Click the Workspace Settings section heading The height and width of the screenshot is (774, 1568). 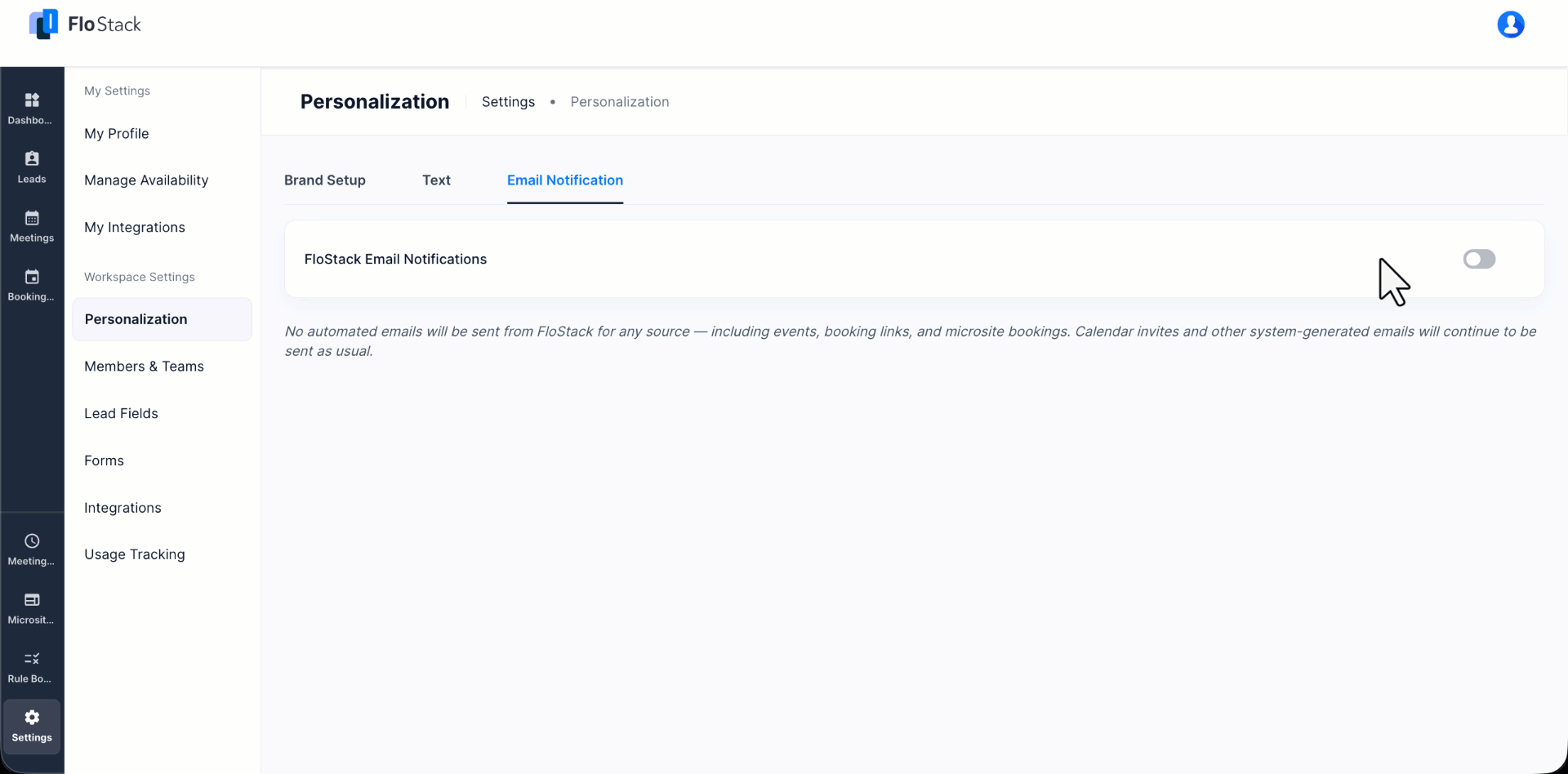[140, 277]
